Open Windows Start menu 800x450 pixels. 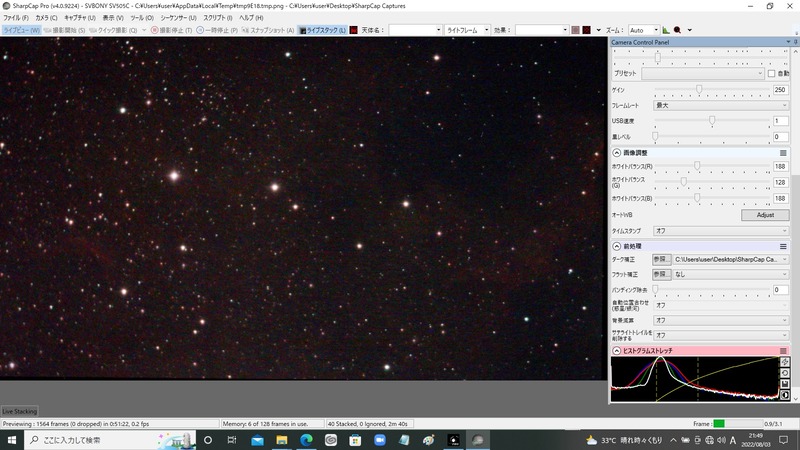point(12,440)
